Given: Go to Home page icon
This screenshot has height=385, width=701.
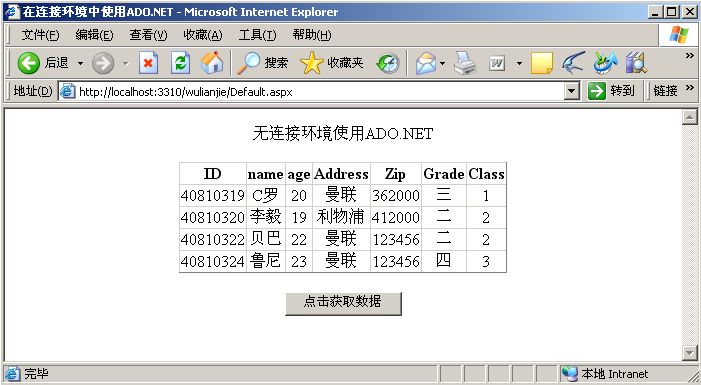Looking at the screenshot, I should pos(212,63).
